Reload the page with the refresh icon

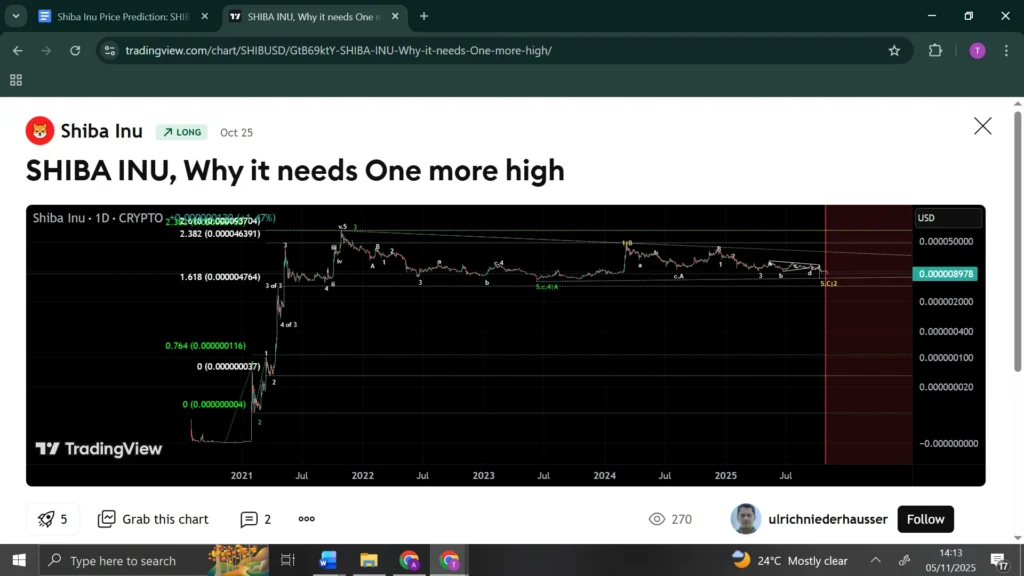tap(75, 50)
